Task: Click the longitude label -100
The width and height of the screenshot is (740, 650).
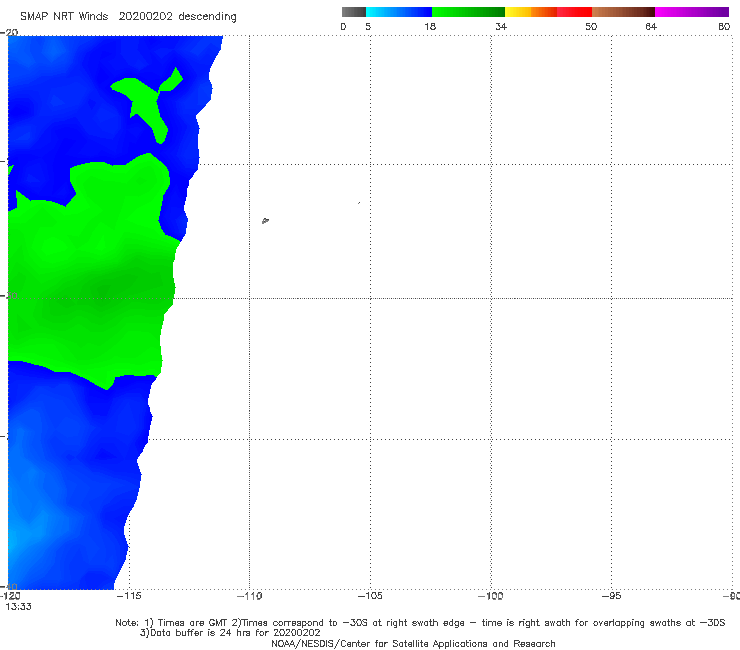Action: point(490,596)
